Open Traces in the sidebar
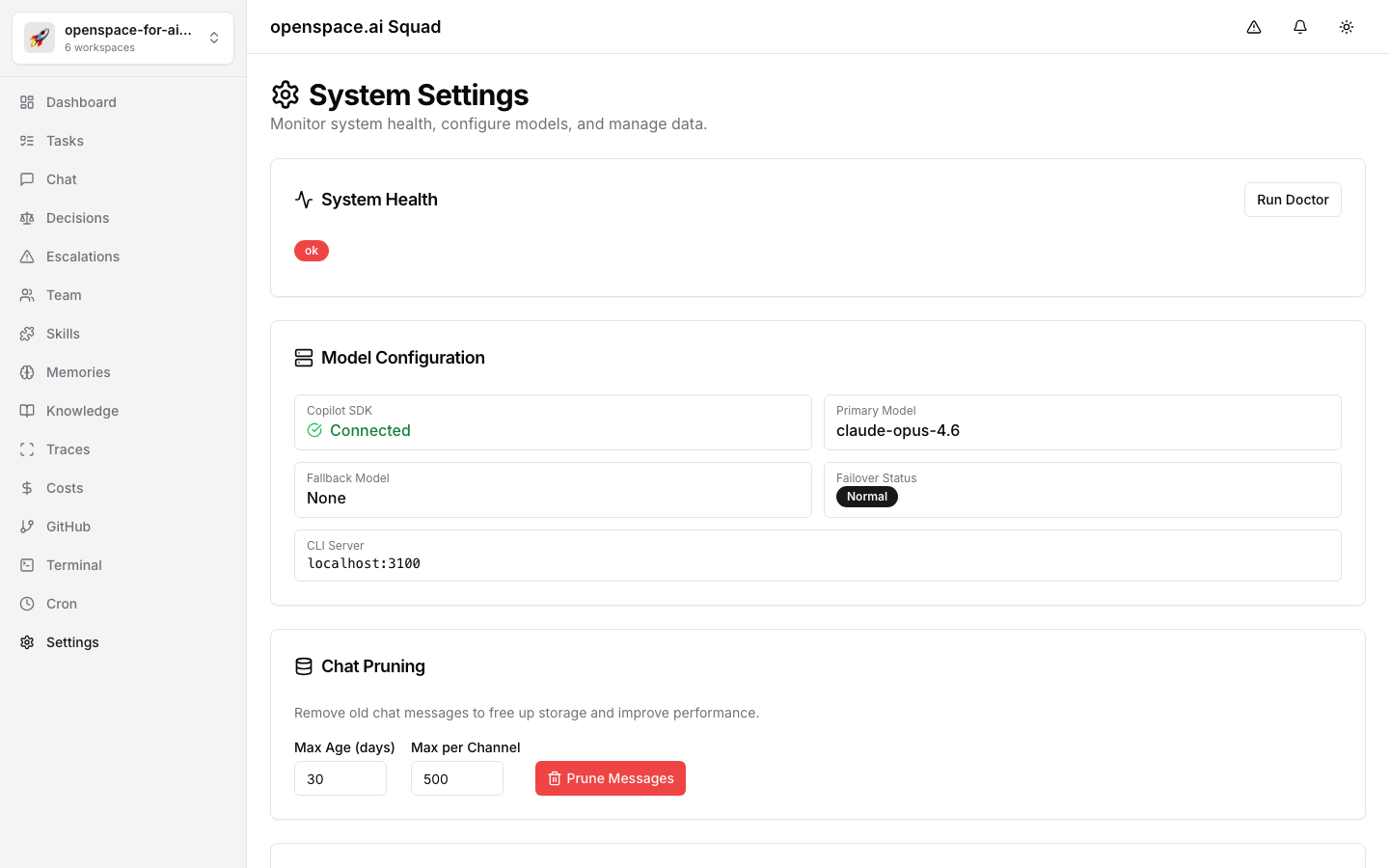 [x=68, y=449]
